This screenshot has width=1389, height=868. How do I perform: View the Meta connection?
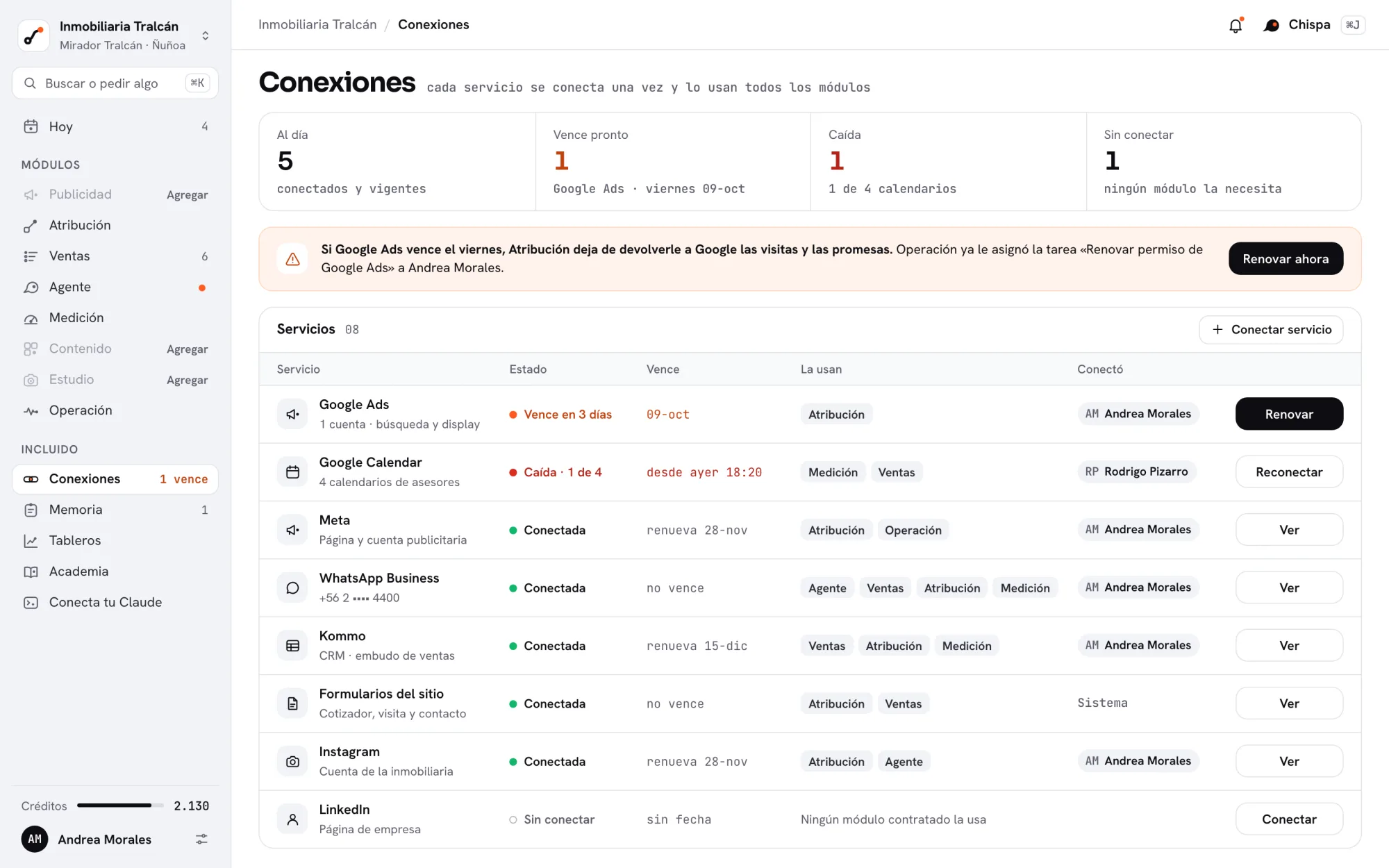tap(1289, 530)
